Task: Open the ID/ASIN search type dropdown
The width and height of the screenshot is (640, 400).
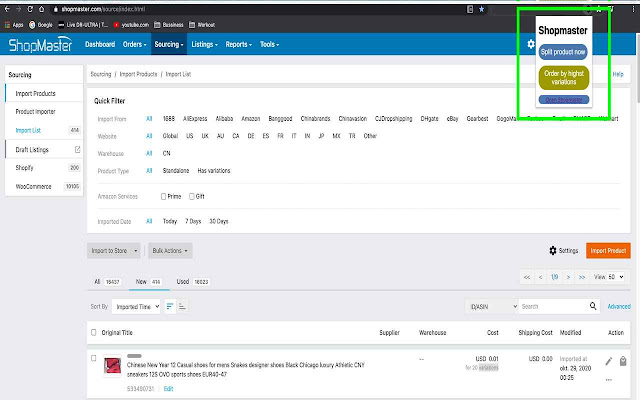Action: tap(491, 307)
